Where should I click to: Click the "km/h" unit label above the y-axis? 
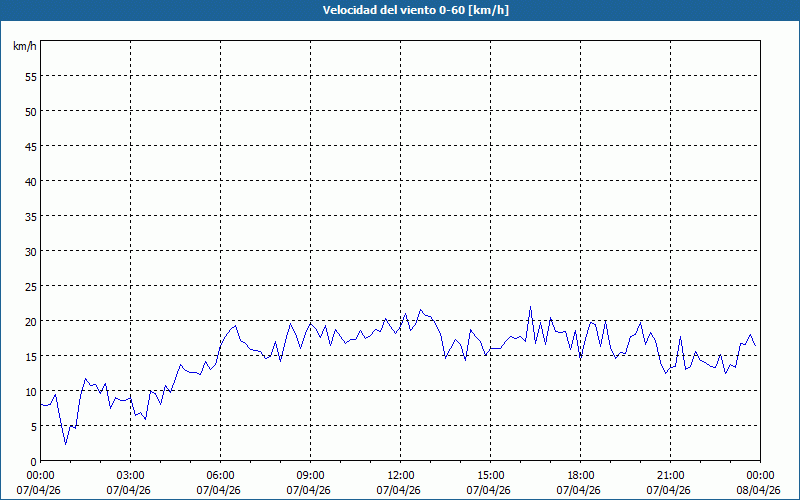pyautogui.click(x=24, y=47)
